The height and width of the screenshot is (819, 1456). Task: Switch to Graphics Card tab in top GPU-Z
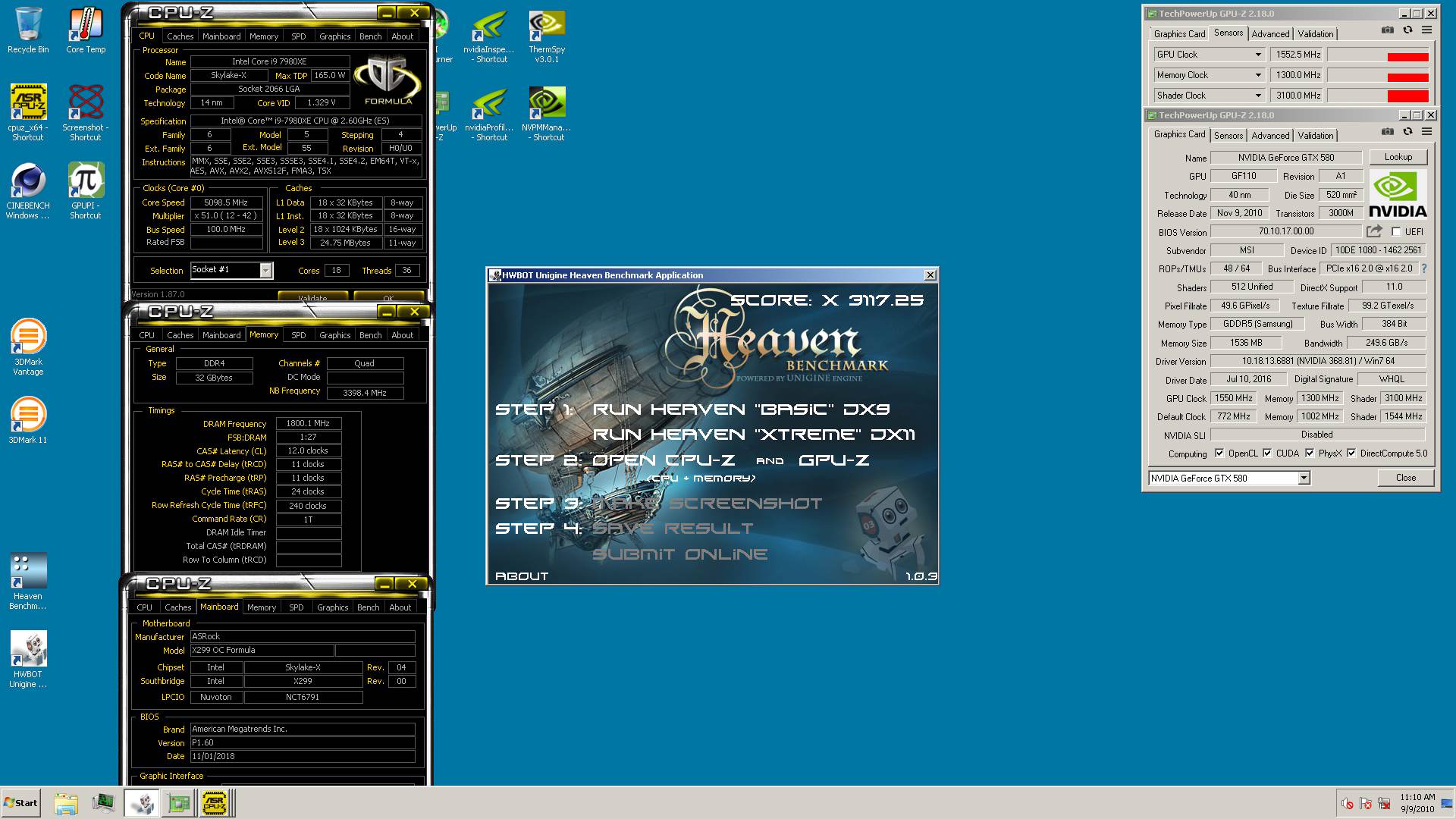(1179, 34)
